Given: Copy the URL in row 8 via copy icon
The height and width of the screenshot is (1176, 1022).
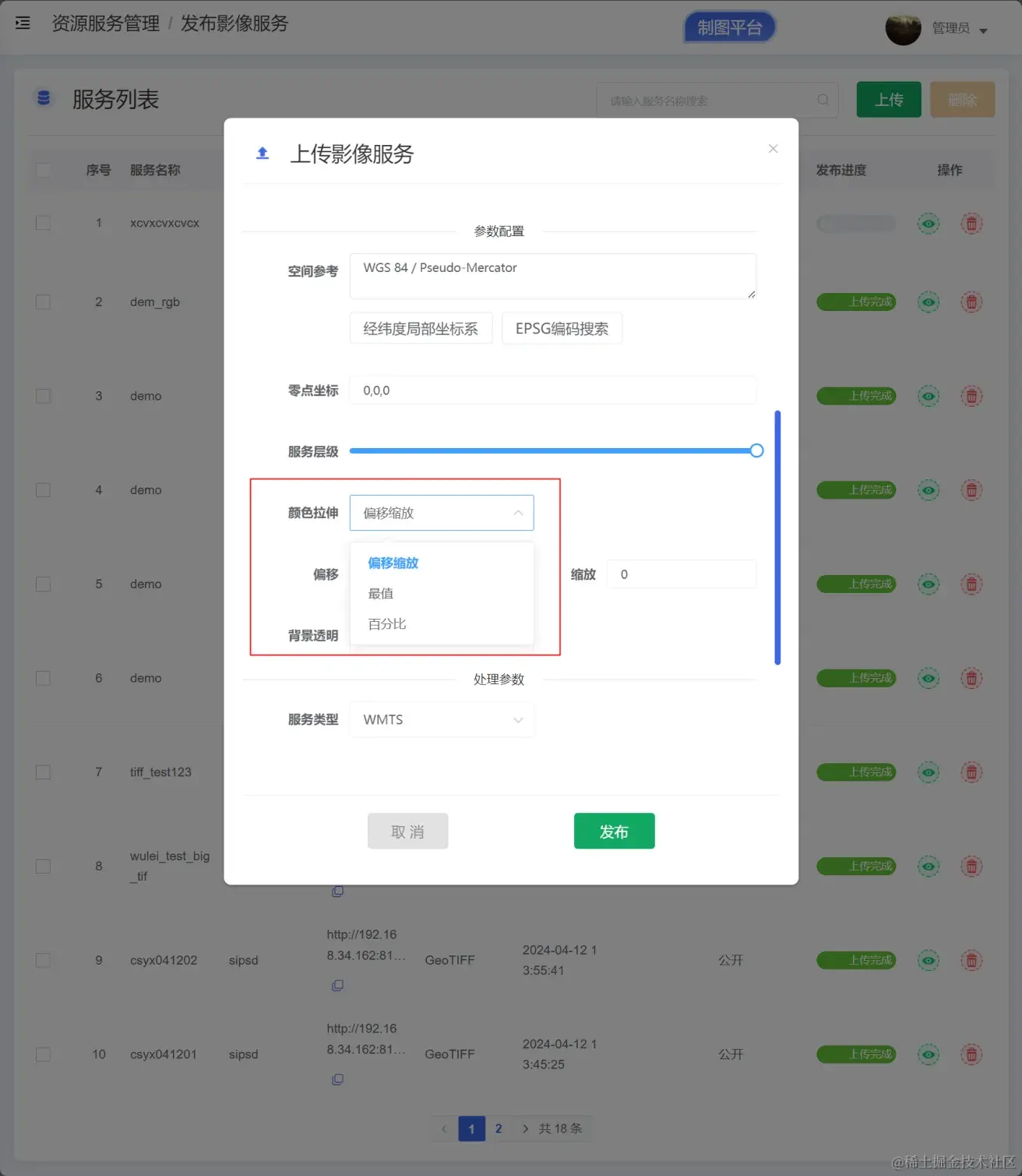Looking at the screenshot, I should [337, 892].
